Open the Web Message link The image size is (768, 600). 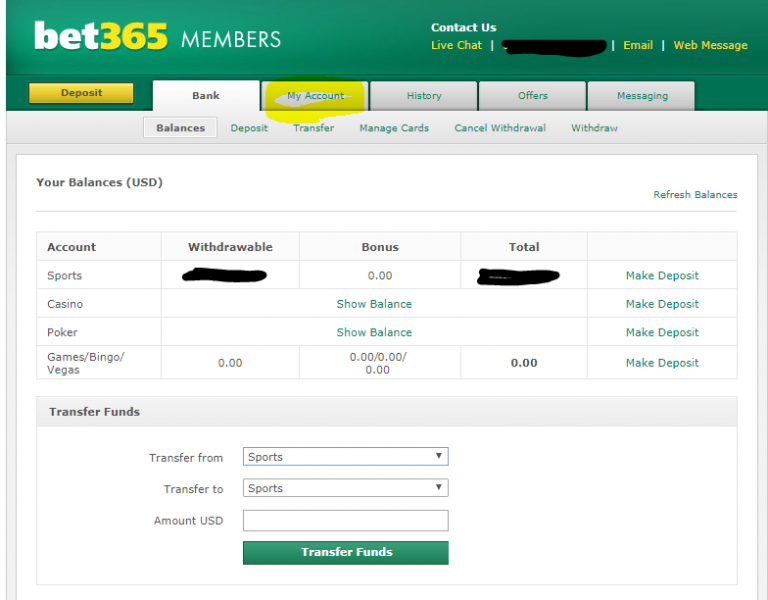[710, 46]
